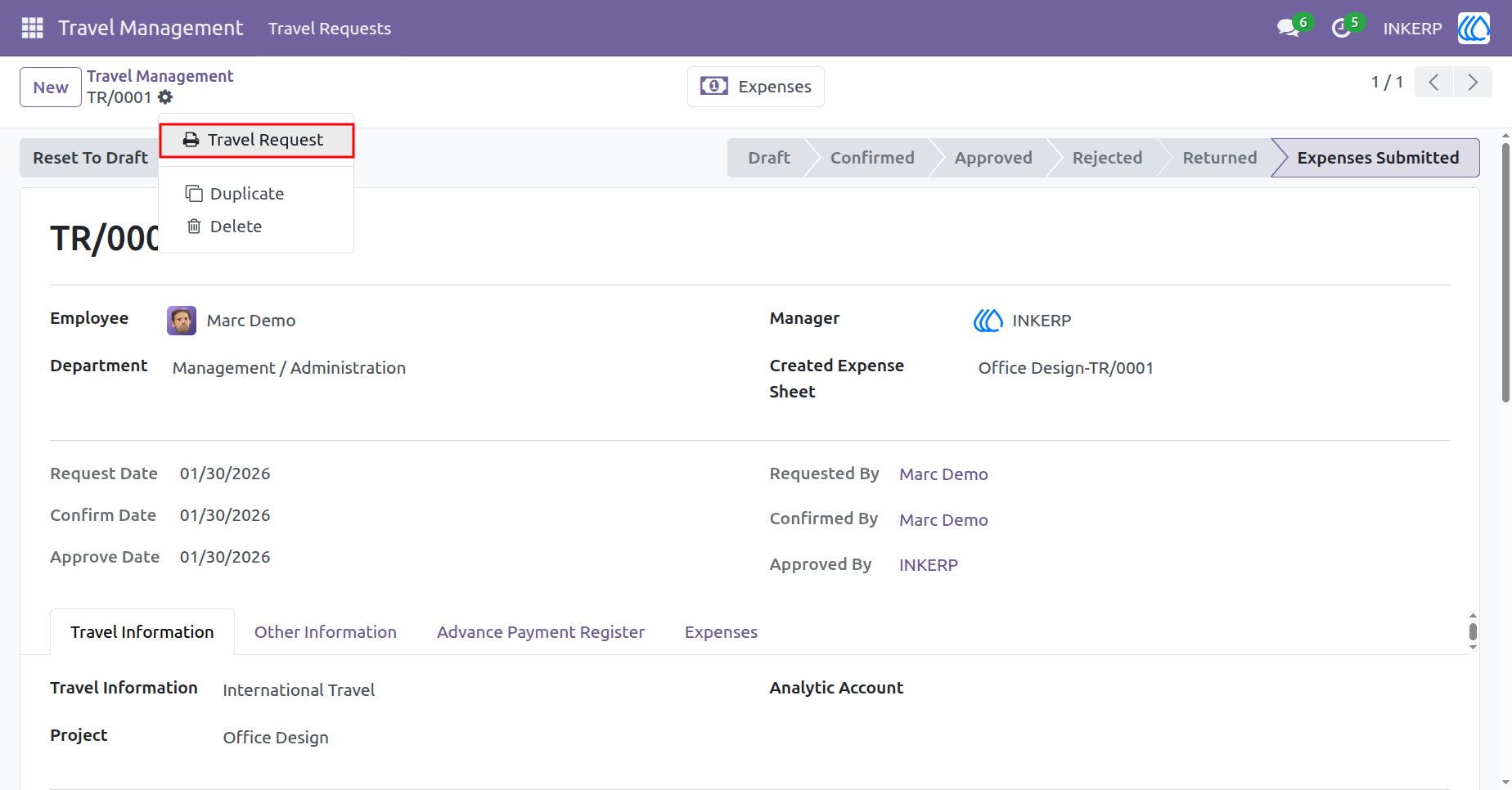Screen dimensions: 1512x790
Task: Click the International Travel value
Action: tap(299, 690)
